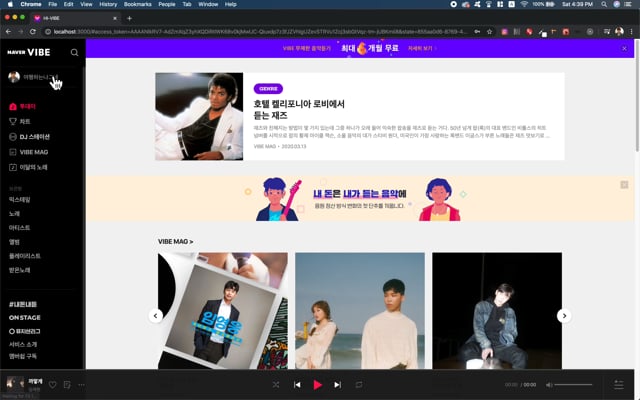Adjust the volume slider in player bar

tap(573, 384)
